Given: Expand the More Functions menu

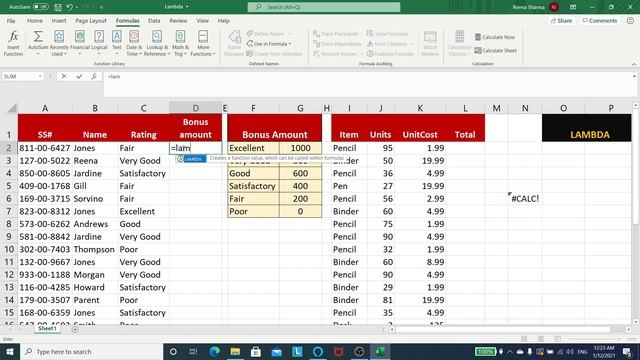Looking at the screenshot, I should coord(203,43).
